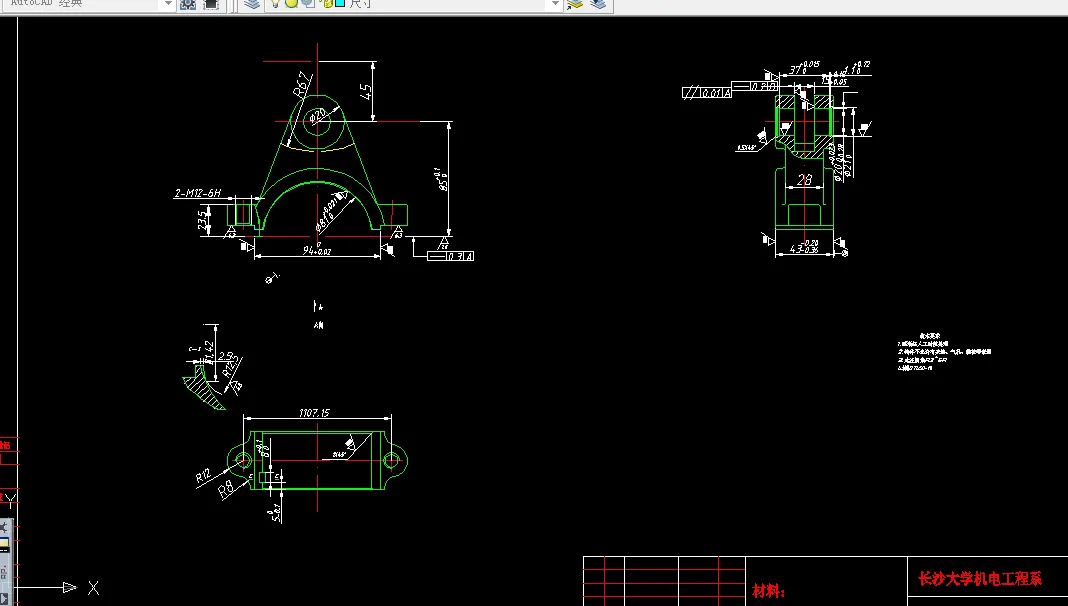Viewport: 1068px width, 606px height.
Task: Open the Layer Properties Manager icon
Action: click(x=252, y=4)
